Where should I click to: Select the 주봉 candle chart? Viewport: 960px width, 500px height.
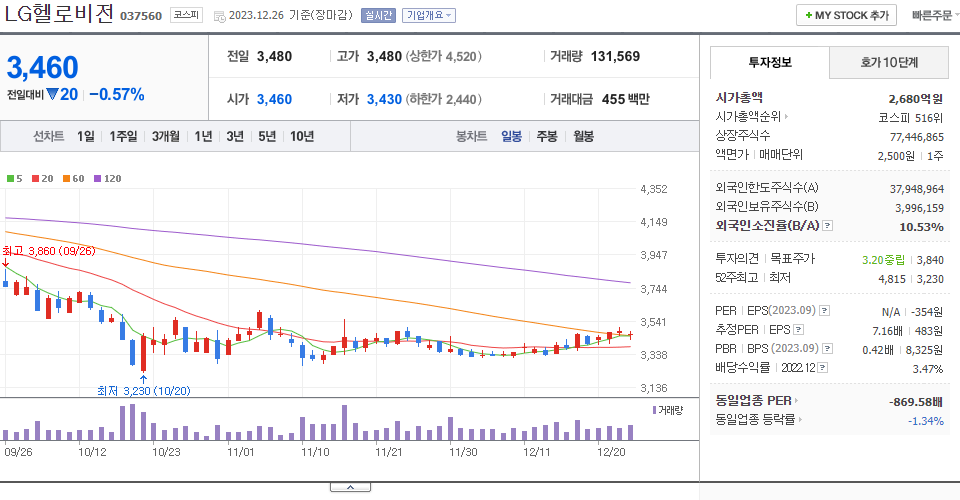click(x=547, y=136)
